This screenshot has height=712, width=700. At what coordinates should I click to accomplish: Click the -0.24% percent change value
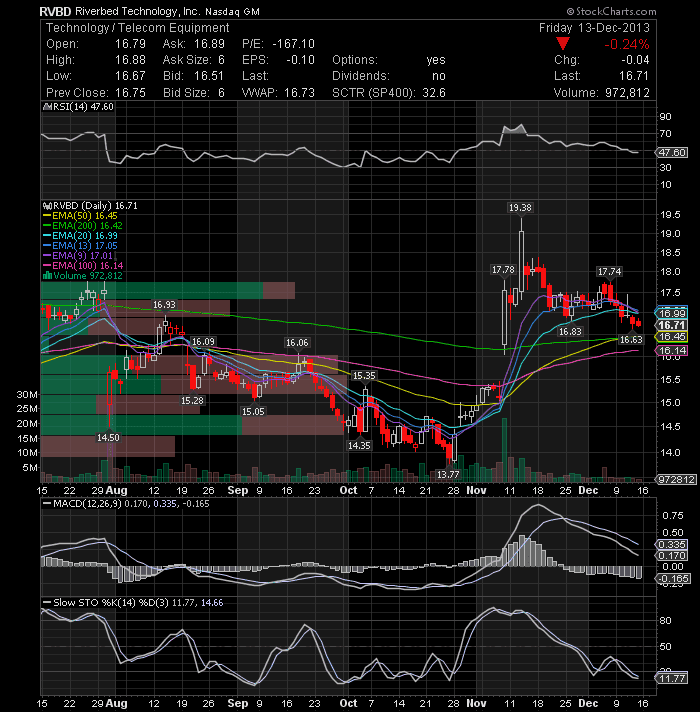626,44
